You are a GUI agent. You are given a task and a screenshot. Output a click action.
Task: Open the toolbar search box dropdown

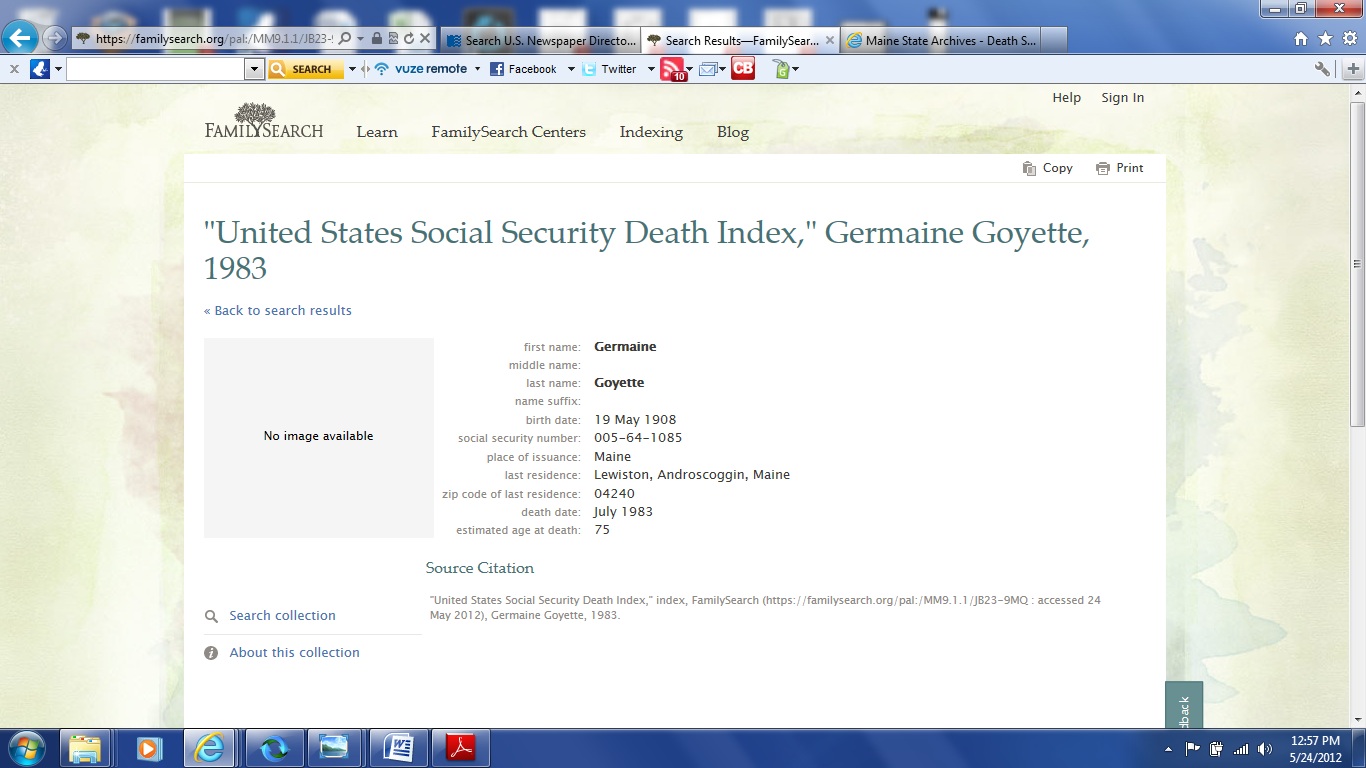pyautogui.click(x=253, y=69)
